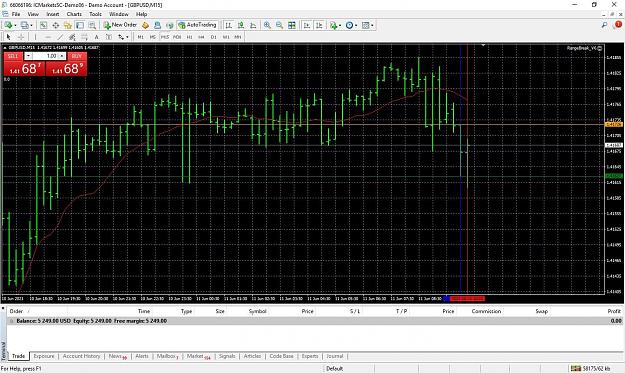The width and height of the screenshot is (625, 373).
Task: Click the volume input field 1.00
Action: 45,56
